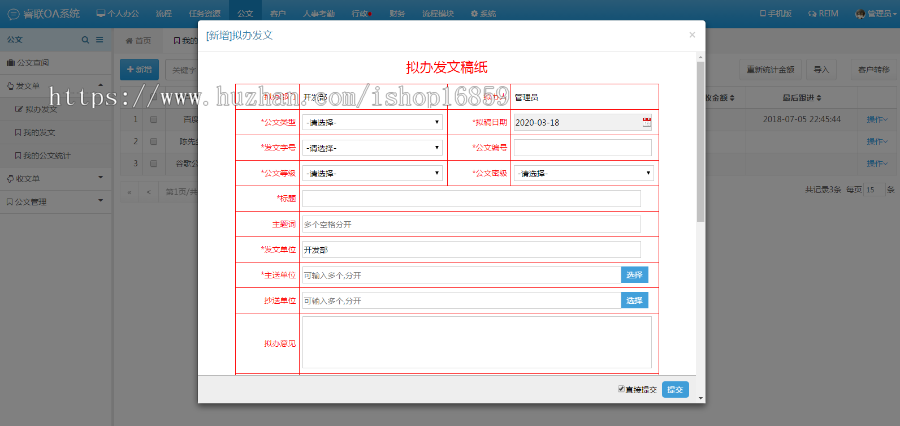Open 个人办公 in the top navigation
Image resolution: width=900 pixels, height=426 pixels.
117,13
